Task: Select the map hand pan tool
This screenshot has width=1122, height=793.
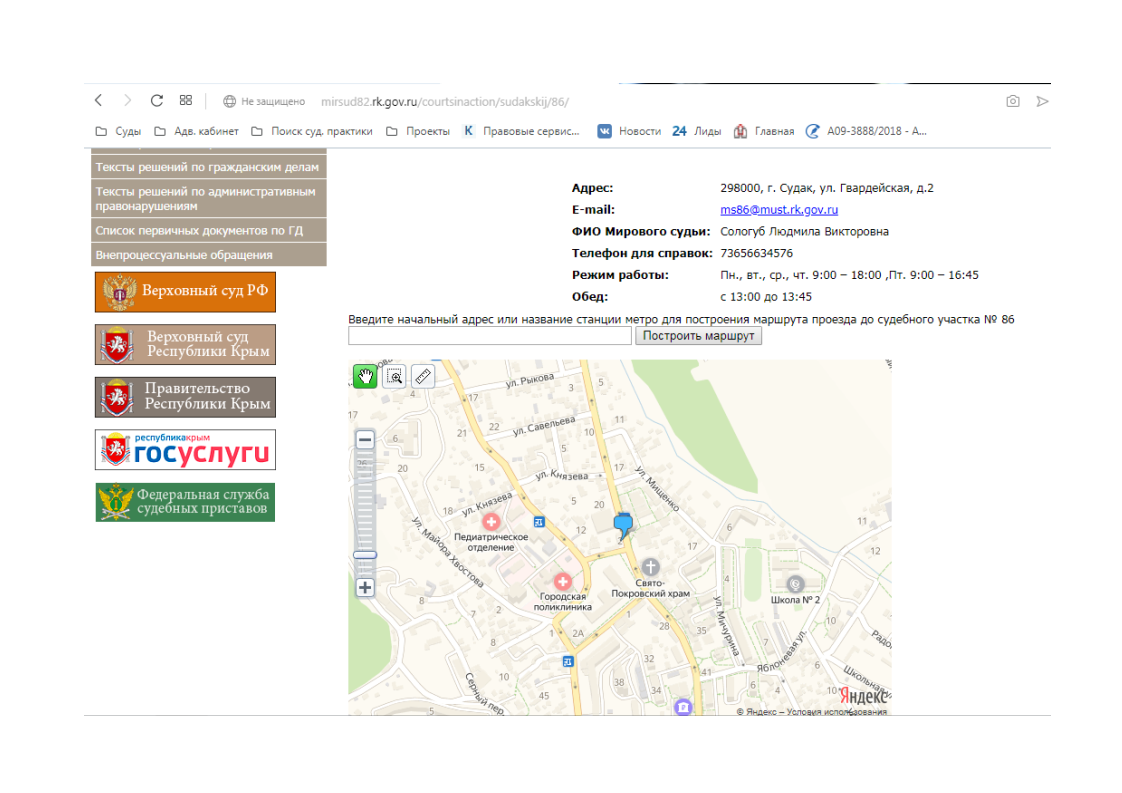Action: click(x=366, y=376)
